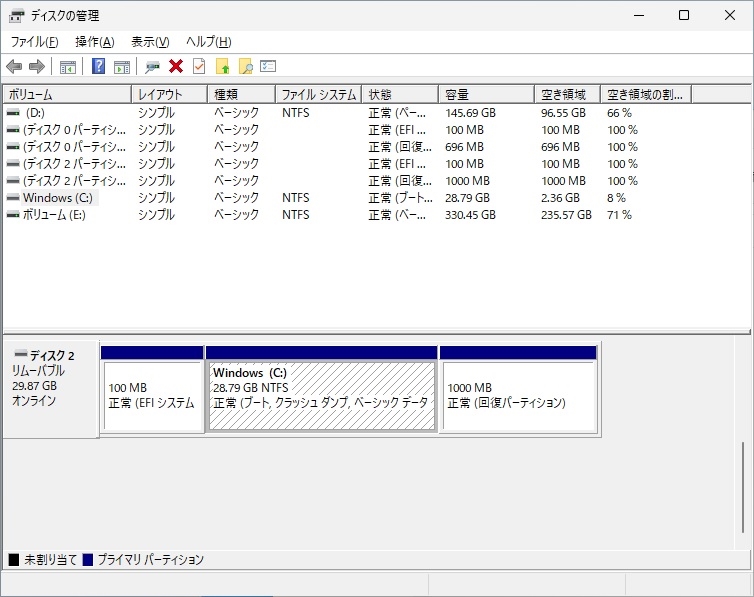Open the blue Help question-mark icon
Viewport: 754px width, 597px height.
98,66
